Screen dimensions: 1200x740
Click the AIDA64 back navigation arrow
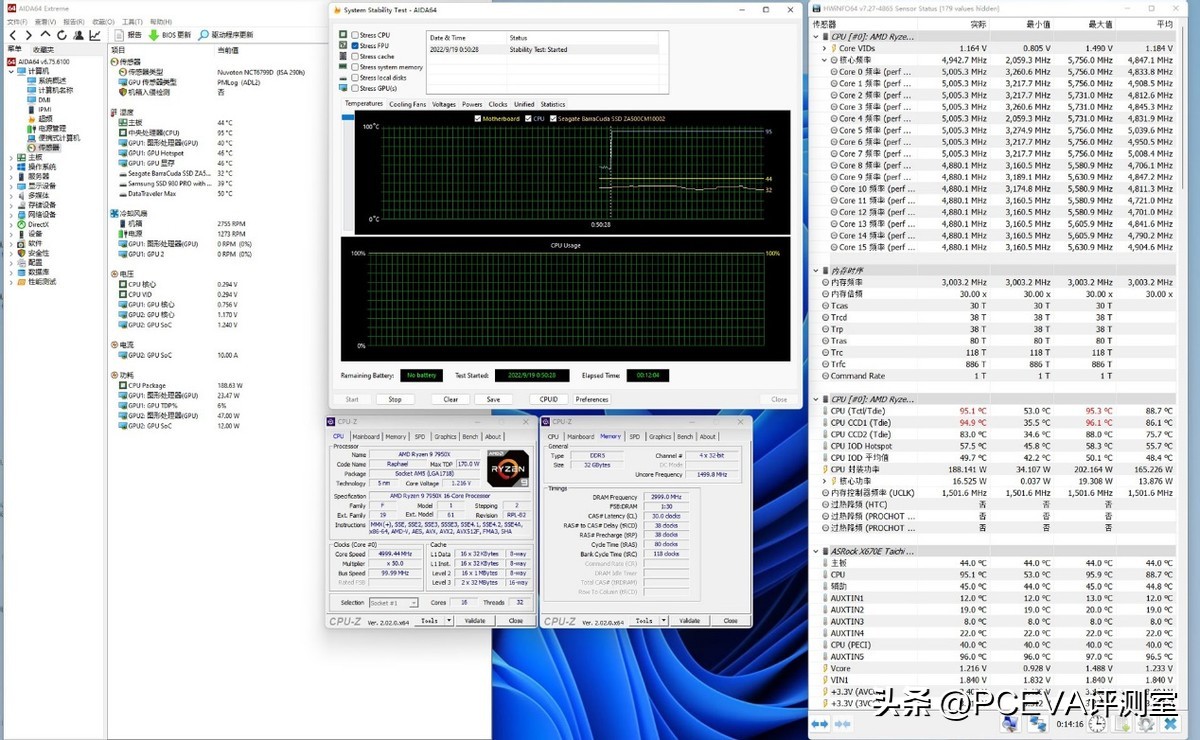click(13, 35)
